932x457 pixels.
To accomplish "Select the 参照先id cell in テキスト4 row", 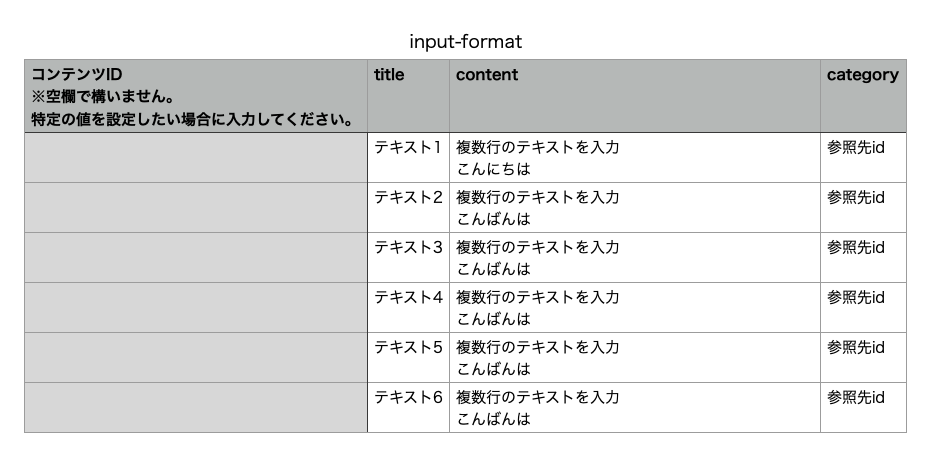I will point(862,308).
